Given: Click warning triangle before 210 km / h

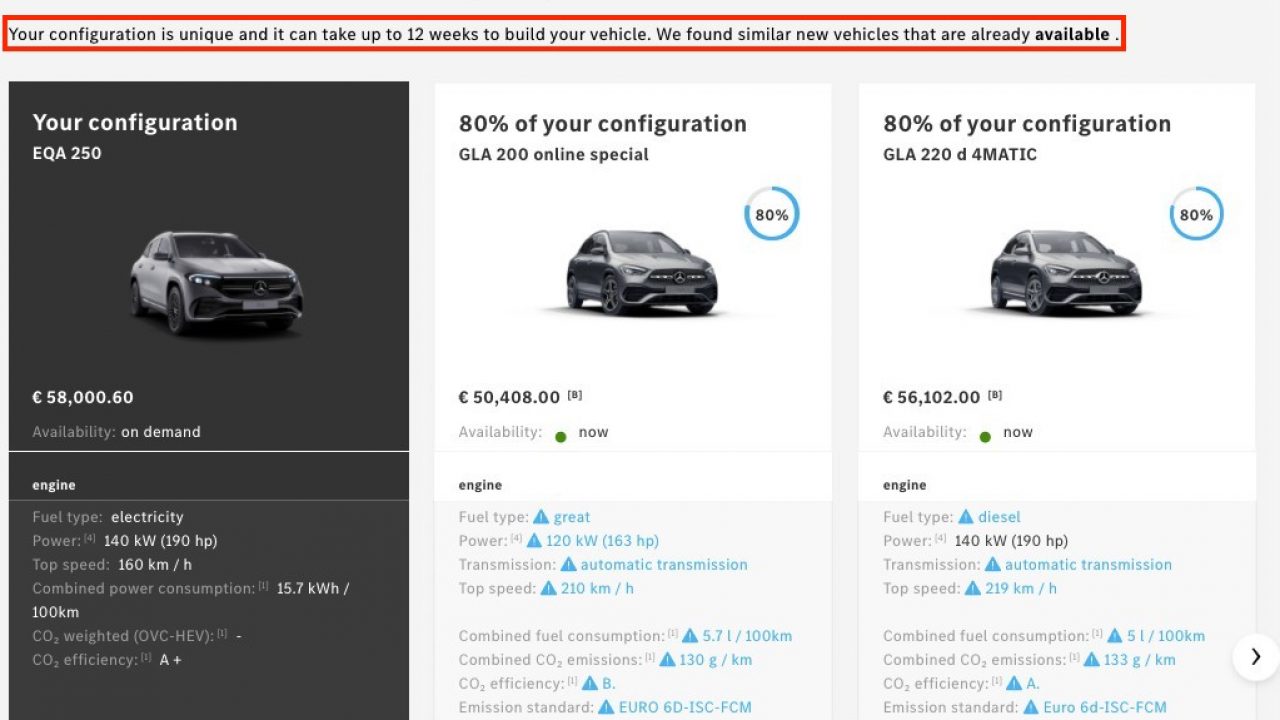Looking at the screenshot, I should 549,588.
